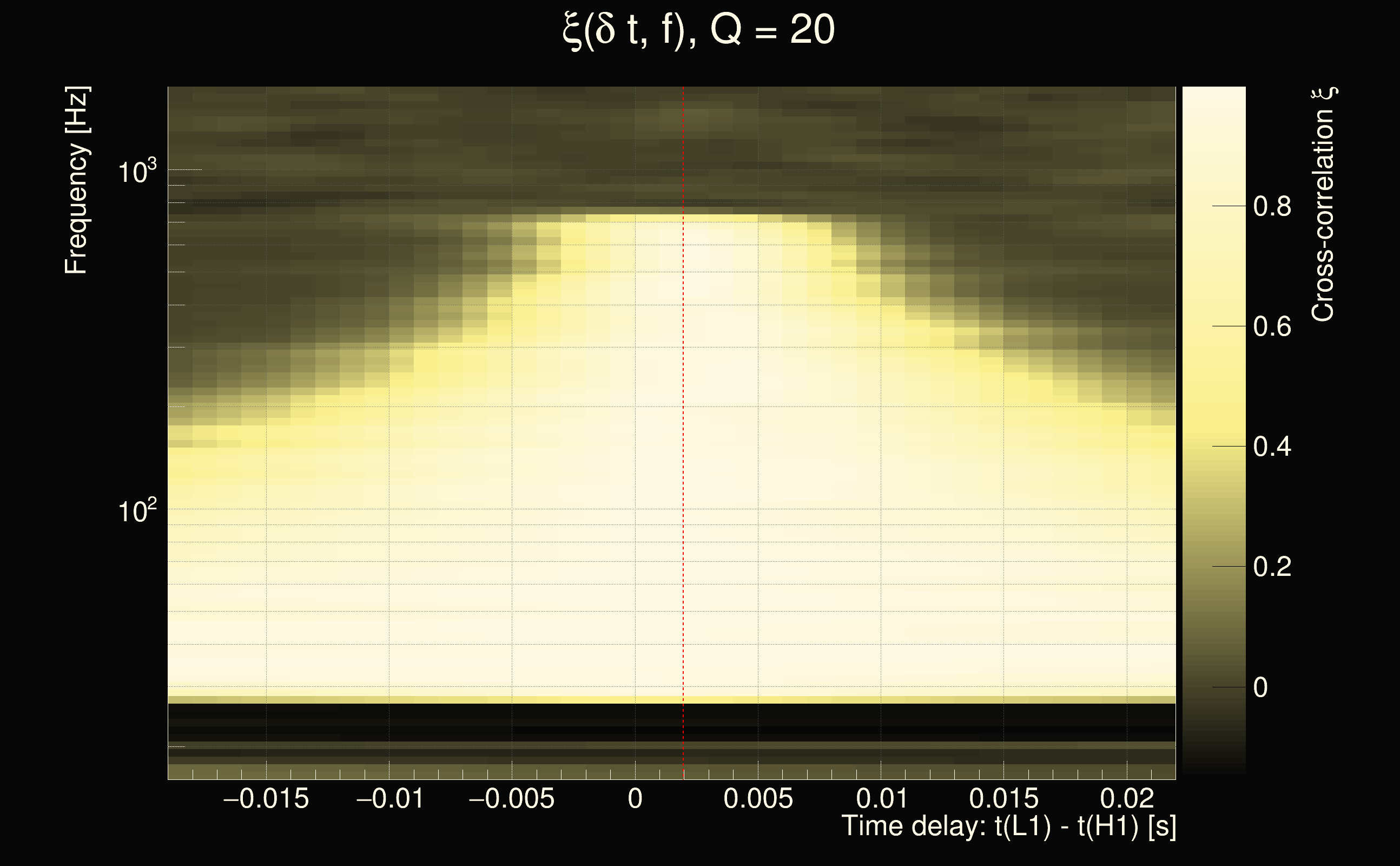The image size is (1400, 866).
Task: Click the Frequency [Hz] y-axis label
Action: point(77,180)
